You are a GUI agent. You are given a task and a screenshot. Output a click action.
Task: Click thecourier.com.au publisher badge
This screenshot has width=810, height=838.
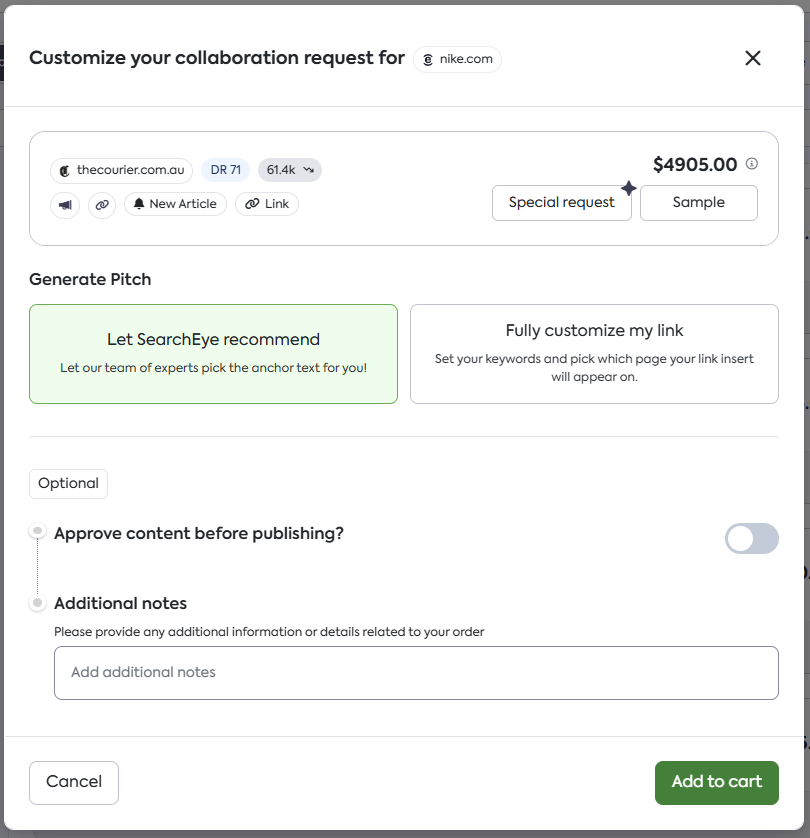(x=121, y=170)
